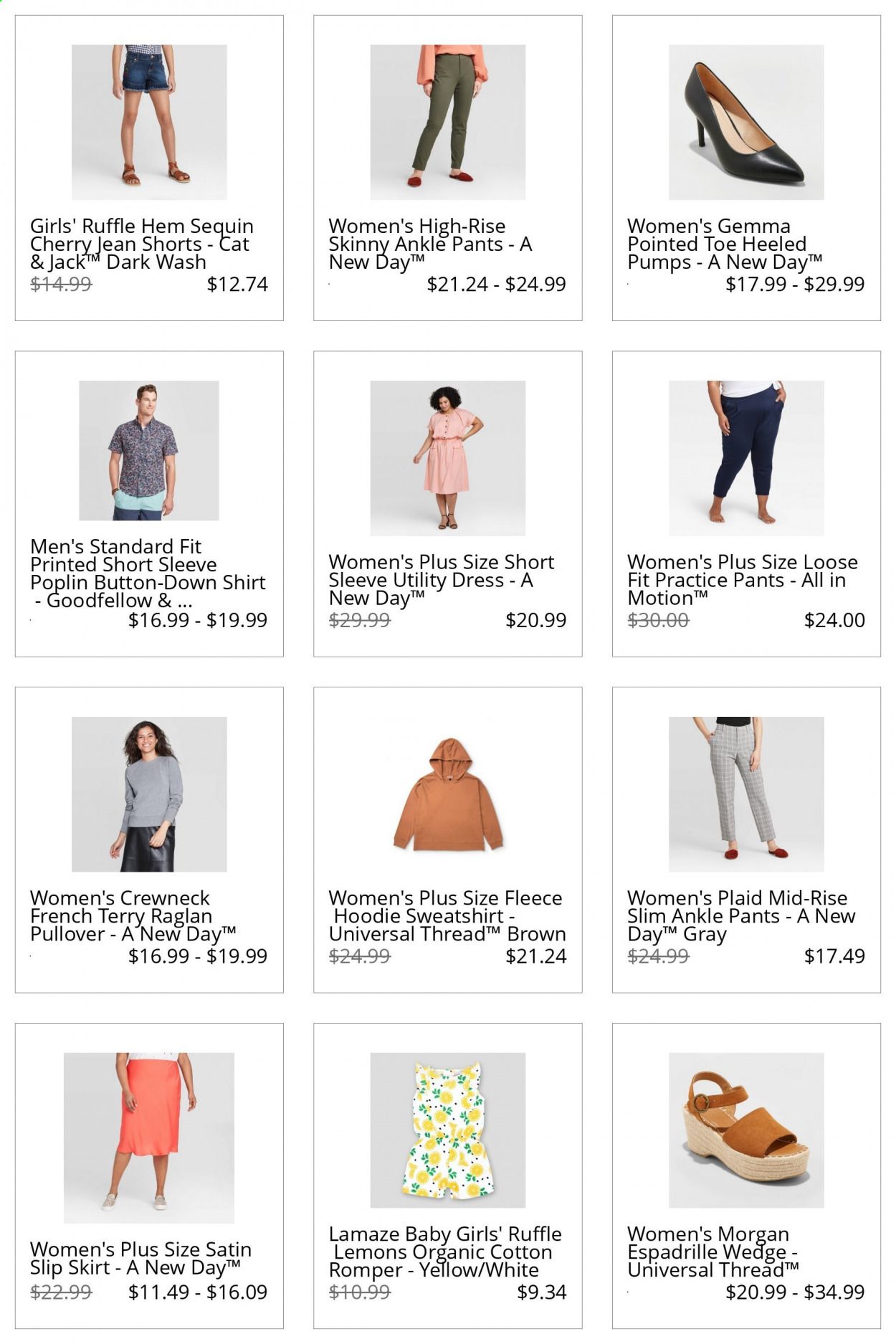This screenshot has width=896, height=1344.
Task: Select the coral satin slip skirt image
Action: click(x=149, y=1138)
